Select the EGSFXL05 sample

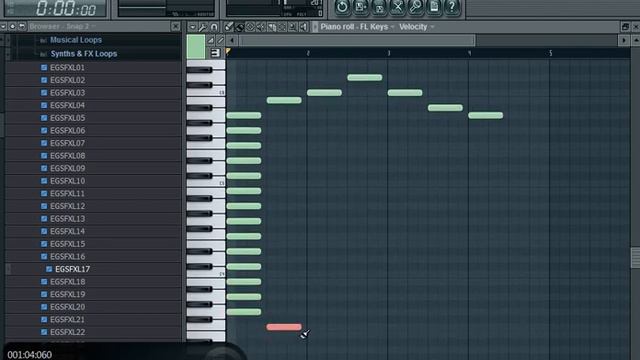67,118
